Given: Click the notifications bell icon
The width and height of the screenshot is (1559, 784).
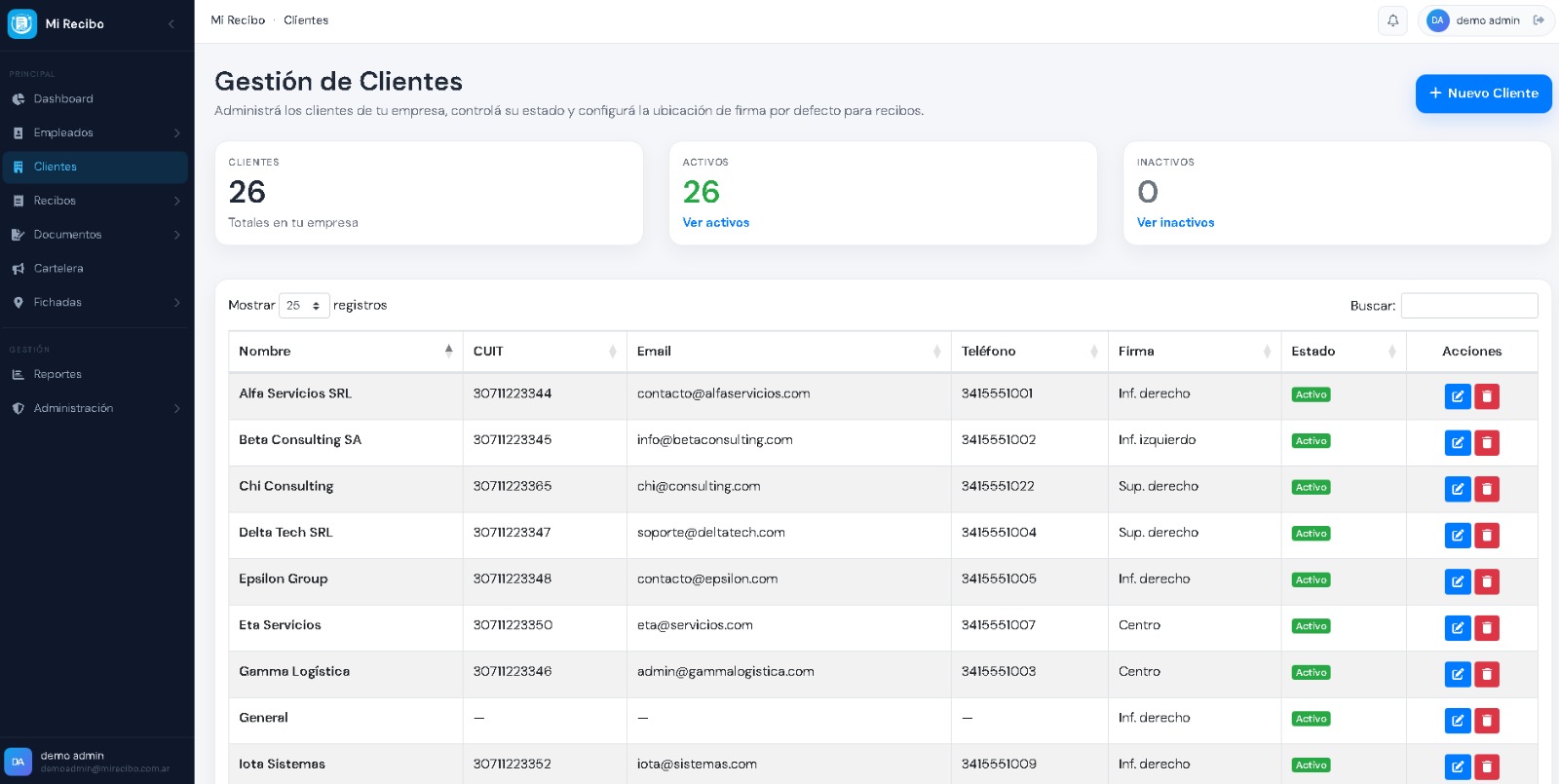Looking at the screenshot, I should tap(1392, 20).
